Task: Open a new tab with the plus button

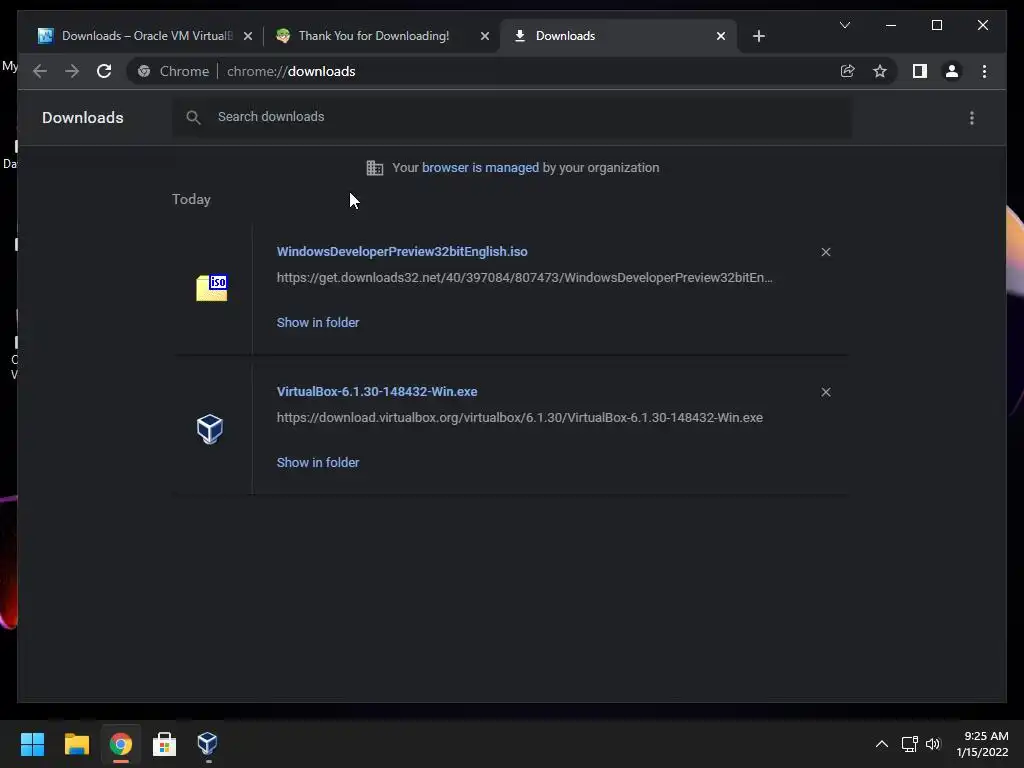Action: (x=758, y=36)
